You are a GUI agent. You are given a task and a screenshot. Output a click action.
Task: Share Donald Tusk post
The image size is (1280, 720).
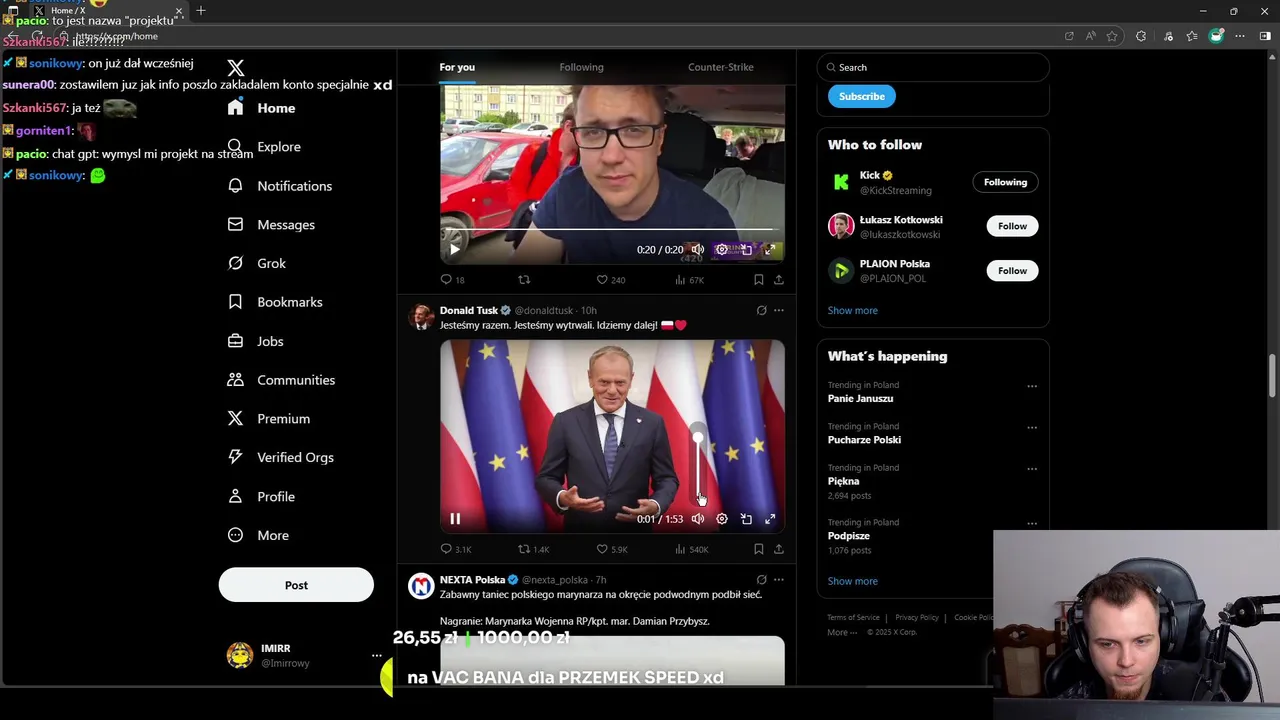pos(778,549)
